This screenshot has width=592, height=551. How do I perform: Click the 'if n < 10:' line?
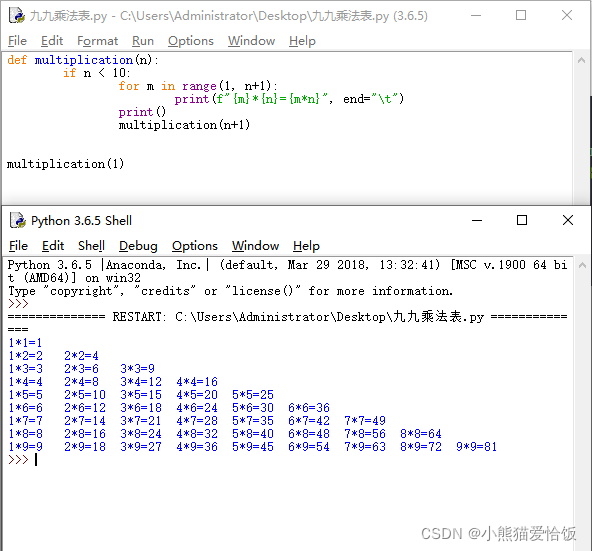point(96,73)
